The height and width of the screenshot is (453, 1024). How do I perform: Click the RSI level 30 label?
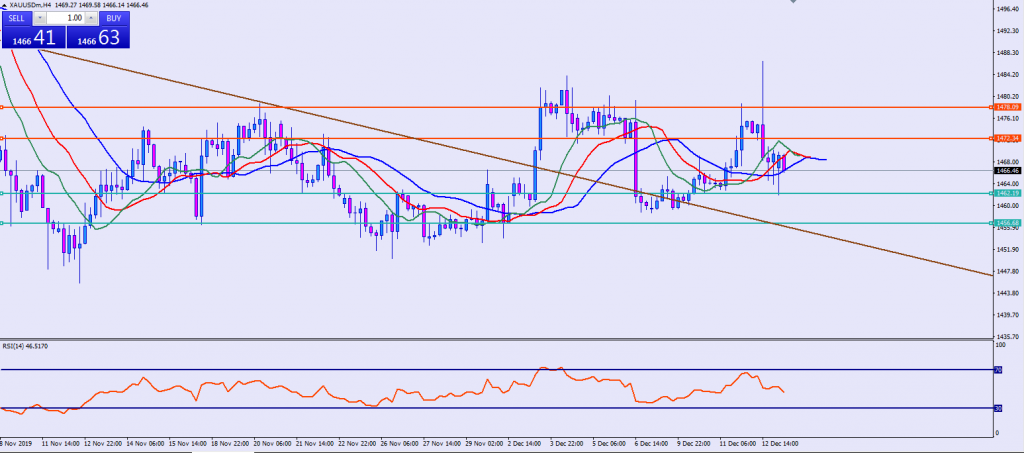(x=997, y=408)
